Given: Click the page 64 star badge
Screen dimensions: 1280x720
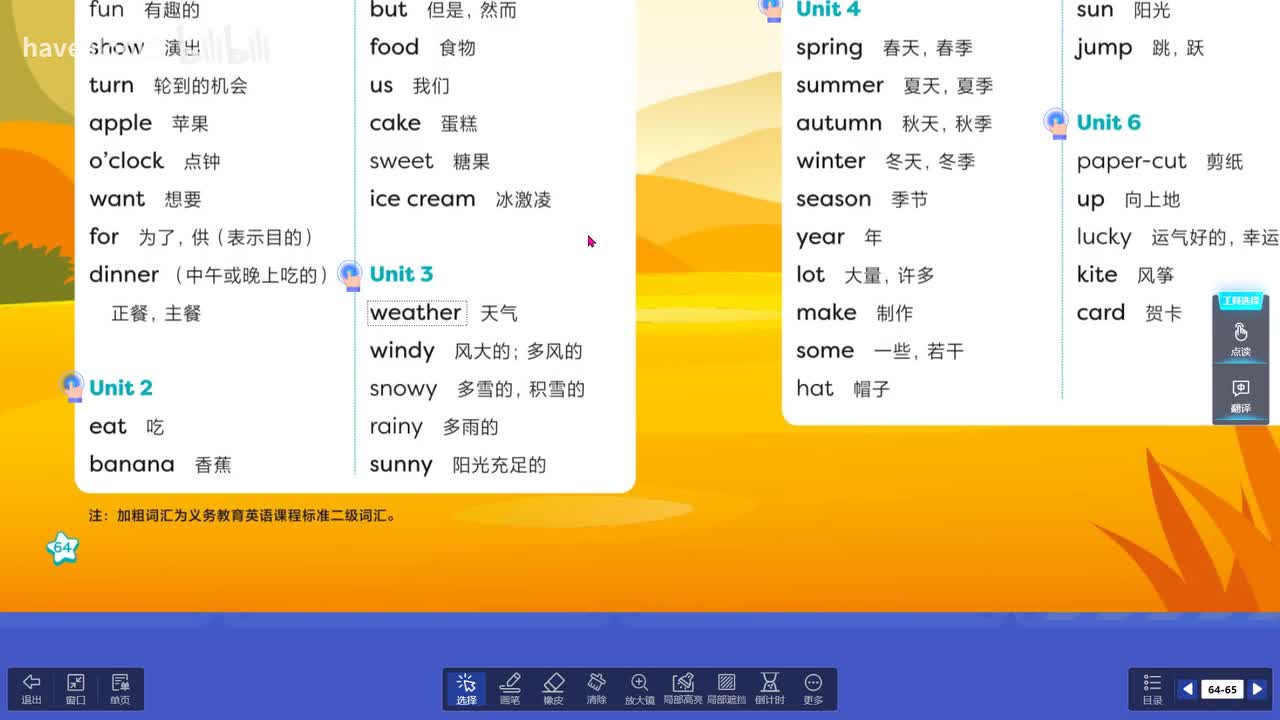Looking at the screenshot, I should click(62, 548).
